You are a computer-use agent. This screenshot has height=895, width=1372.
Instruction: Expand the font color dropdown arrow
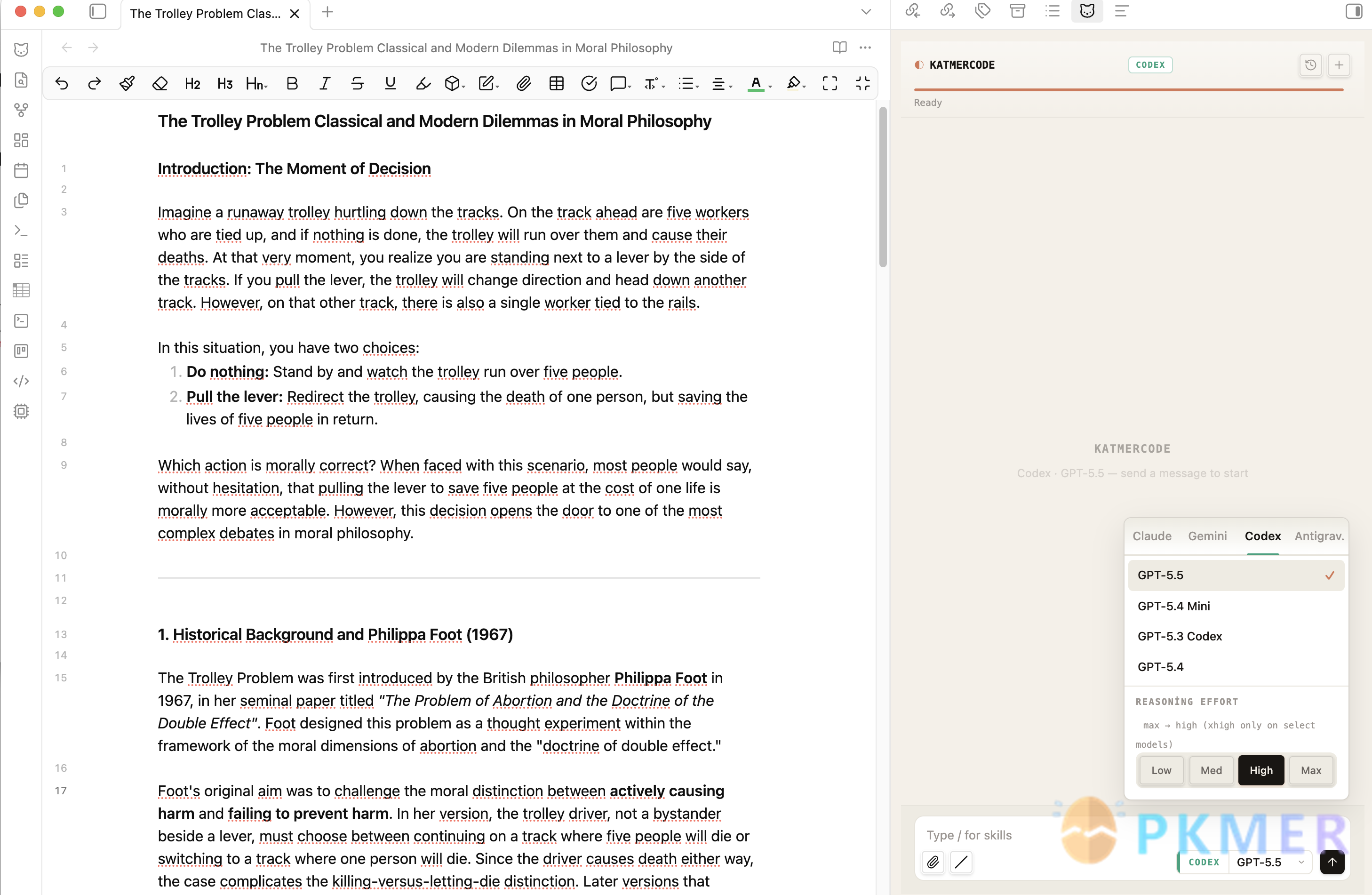tap(770, 86)
